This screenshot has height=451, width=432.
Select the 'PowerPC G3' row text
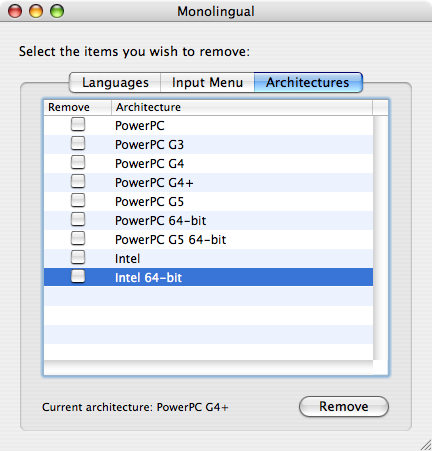149,145
